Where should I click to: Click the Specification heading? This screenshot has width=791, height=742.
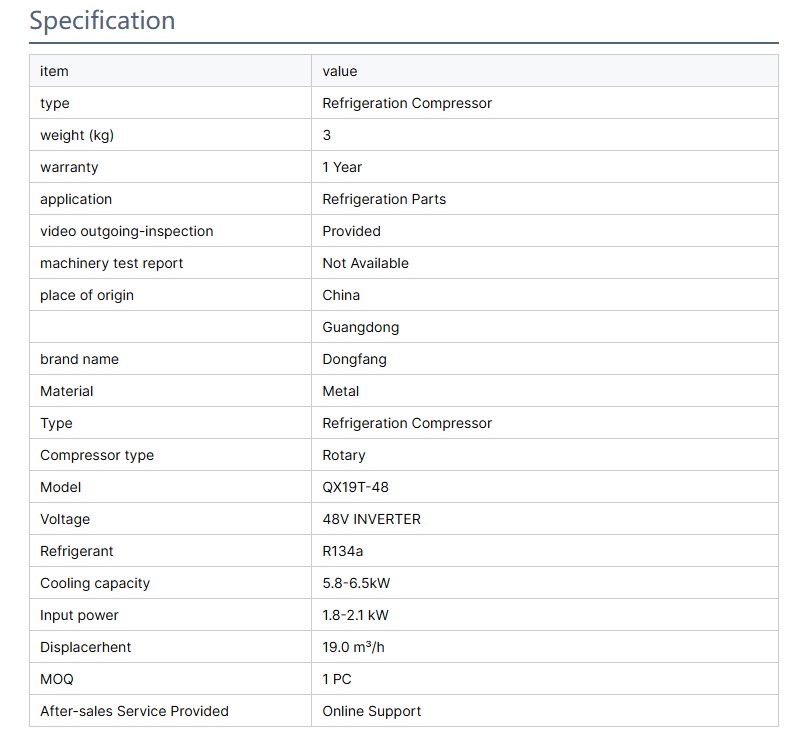pyautogui.click(x=102, y=21)
